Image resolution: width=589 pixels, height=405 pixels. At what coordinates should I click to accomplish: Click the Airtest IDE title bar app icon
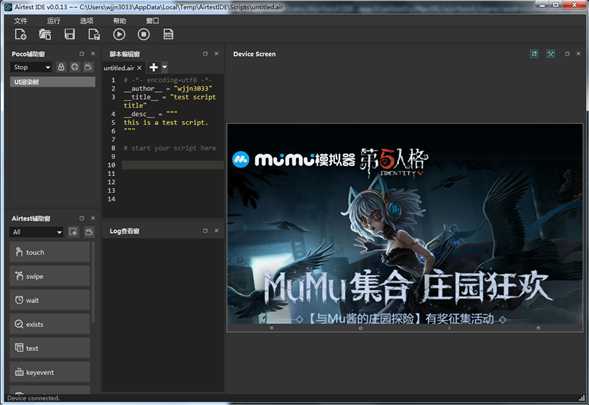pos(8,6)
